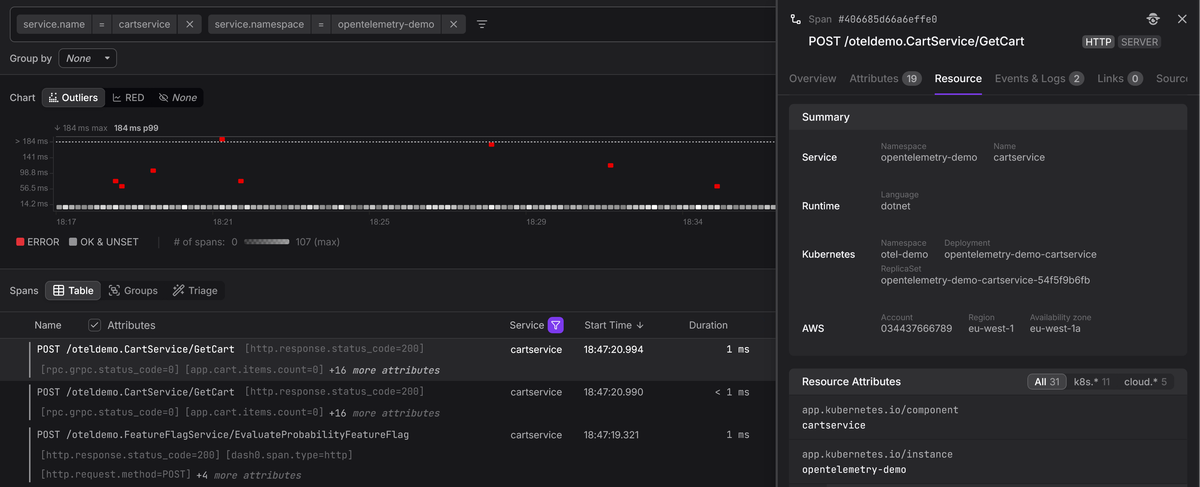Click the cartservice filter value

pos(144,24)
